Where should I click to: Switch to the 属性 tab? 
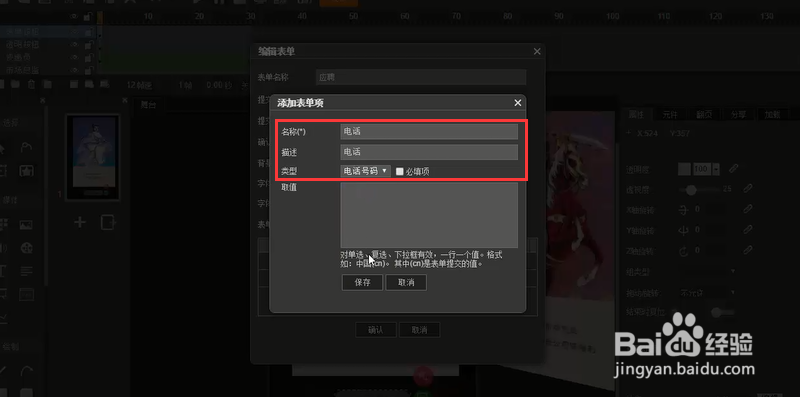(637, 114)
